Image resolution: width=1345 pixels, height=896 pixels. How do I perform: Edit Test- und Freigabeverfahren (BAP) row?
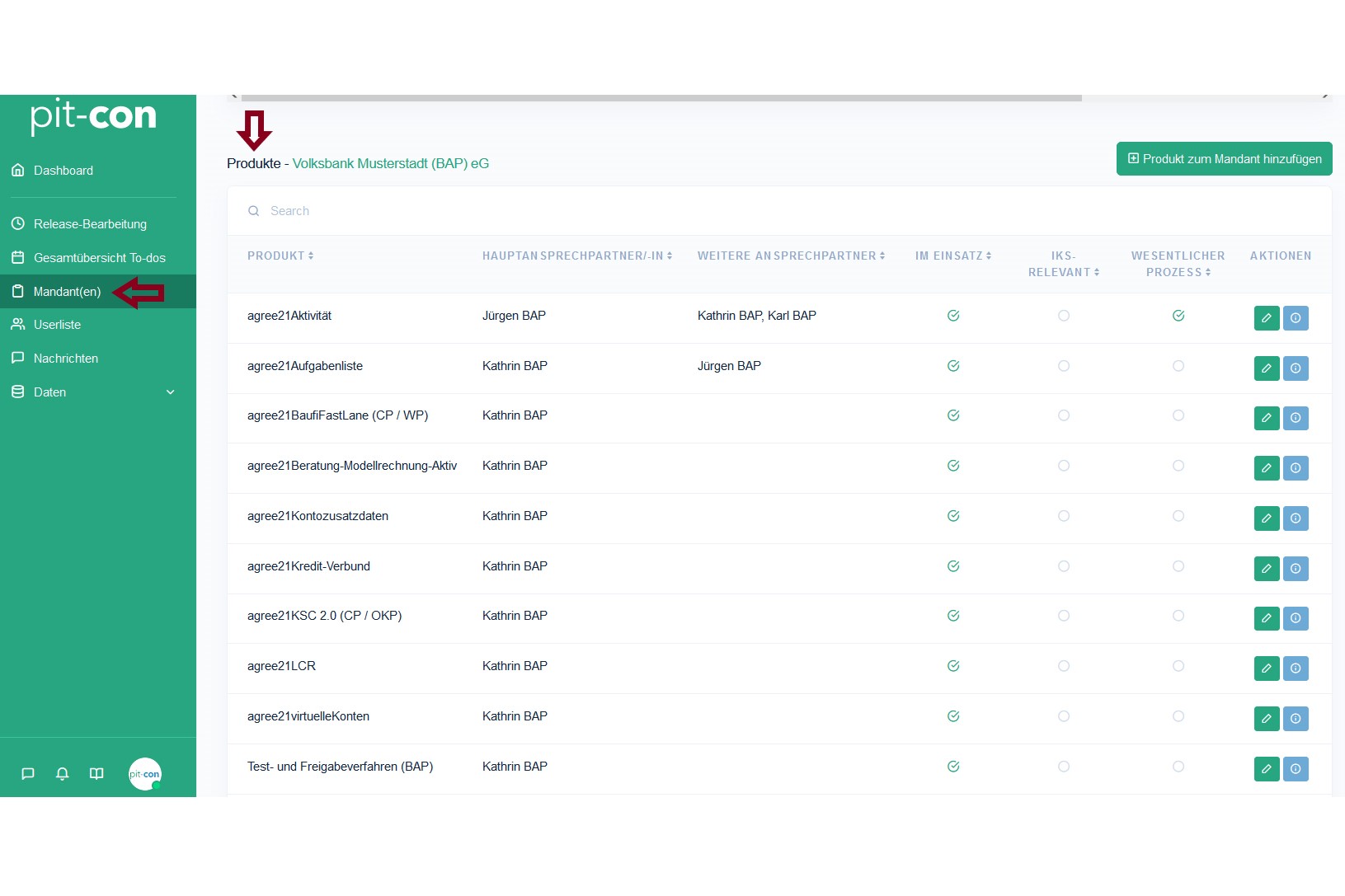tap(1267, 769)
